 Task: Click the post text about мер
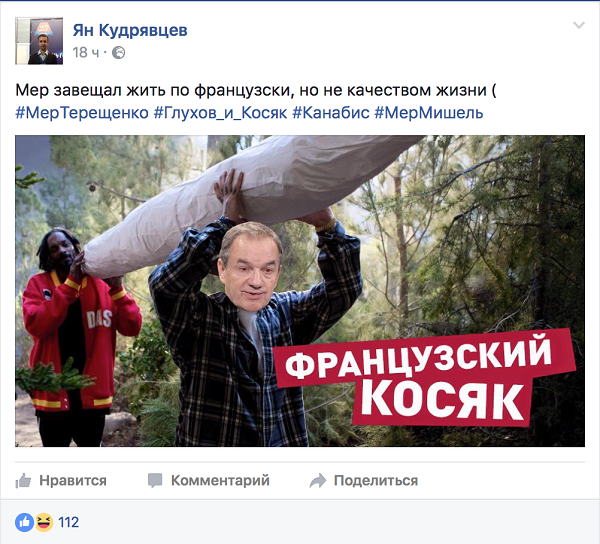pyautogui.click(x=256, y=90)
